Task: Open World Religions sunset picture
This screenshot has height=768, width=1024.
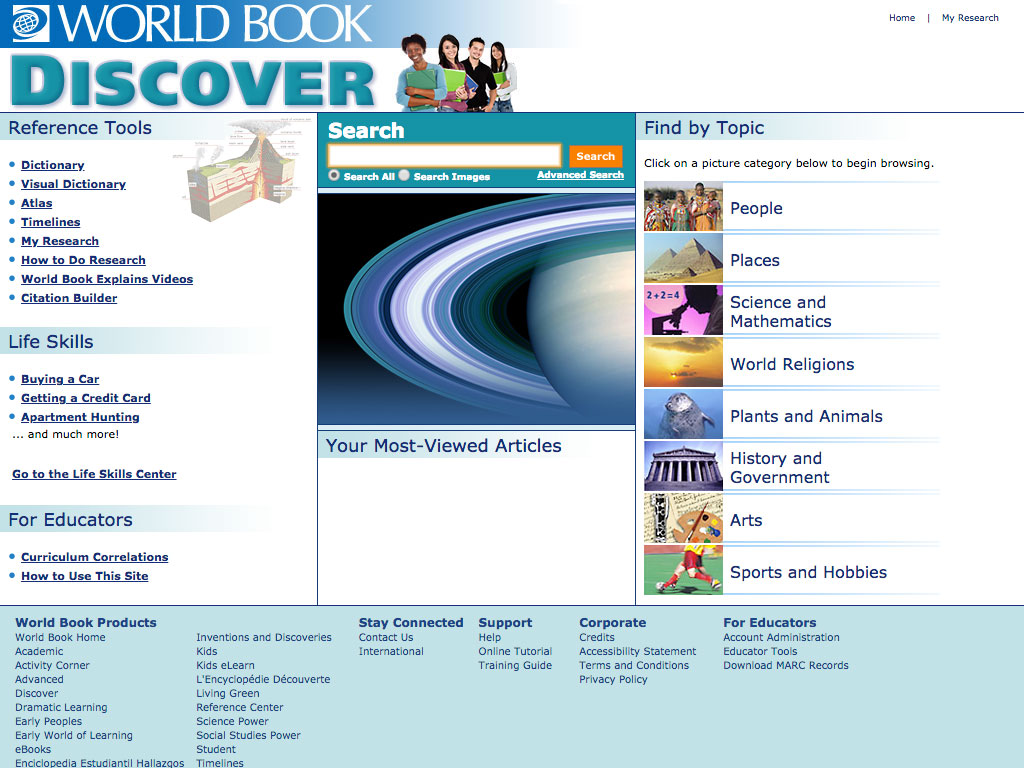Action: (x=683, y=362)
